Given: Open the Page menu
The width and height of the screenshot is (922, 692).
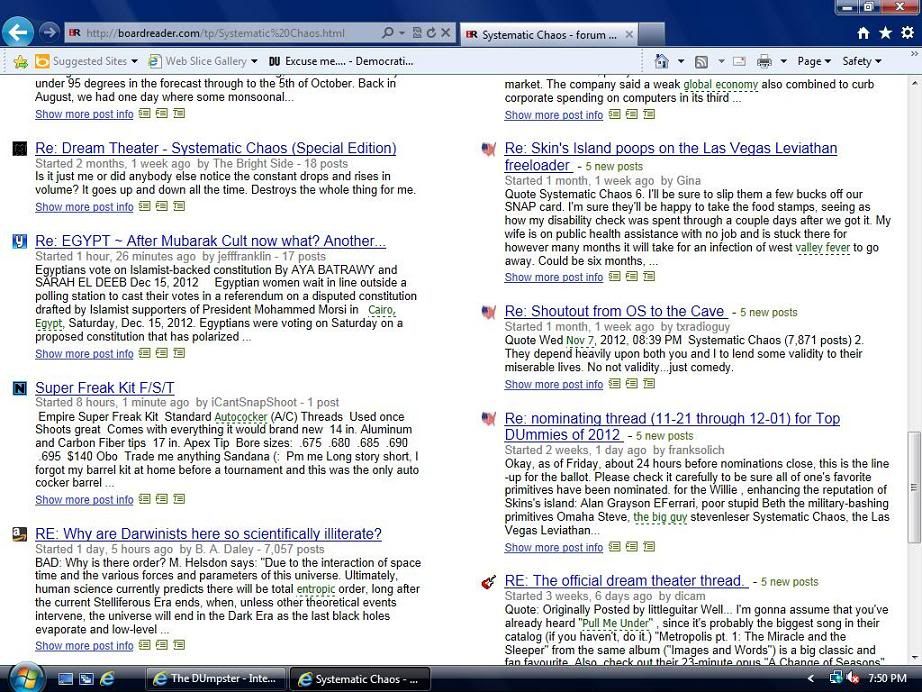Looking at the screenshot, I should point(814,61).
